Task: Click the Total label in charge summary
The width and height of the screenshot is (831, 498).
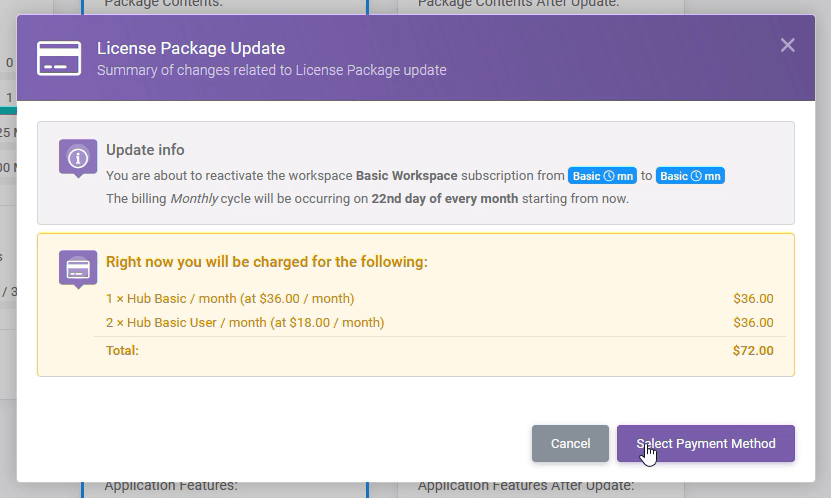Action: (122, 351)
